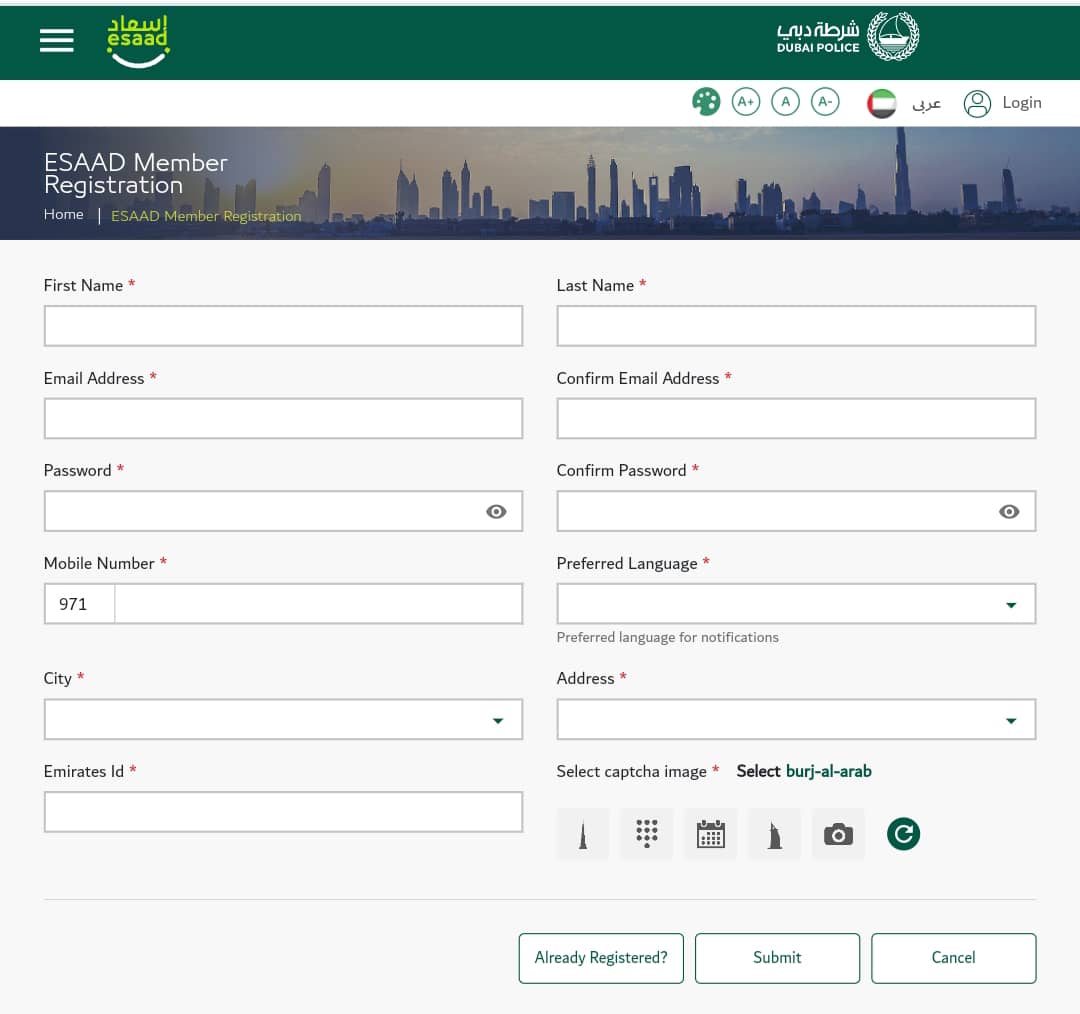Image resolution: width=1080 pixels, height=1014 pixels.
Task: Click the Already Registered? button
Action: pos(601,958)
